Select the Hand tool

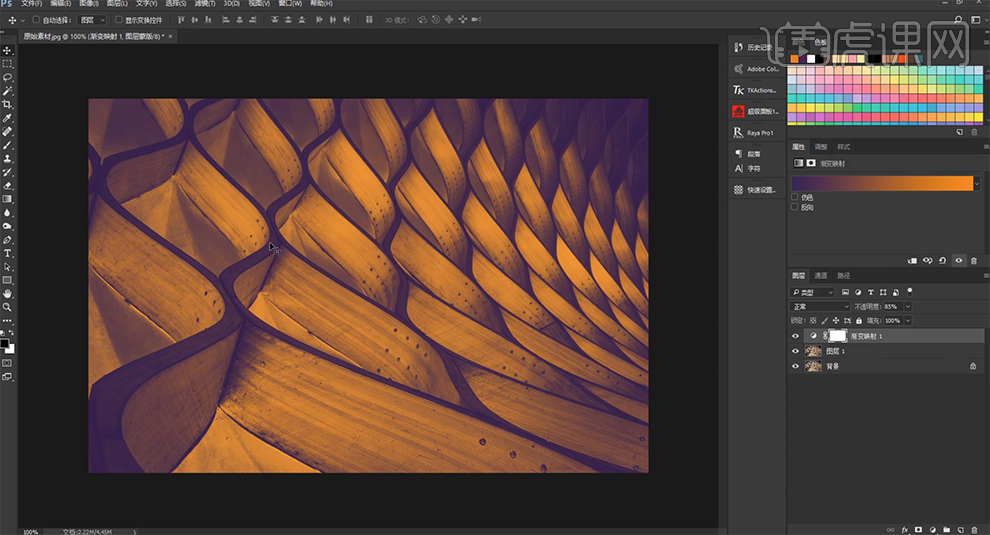[7, 294]
